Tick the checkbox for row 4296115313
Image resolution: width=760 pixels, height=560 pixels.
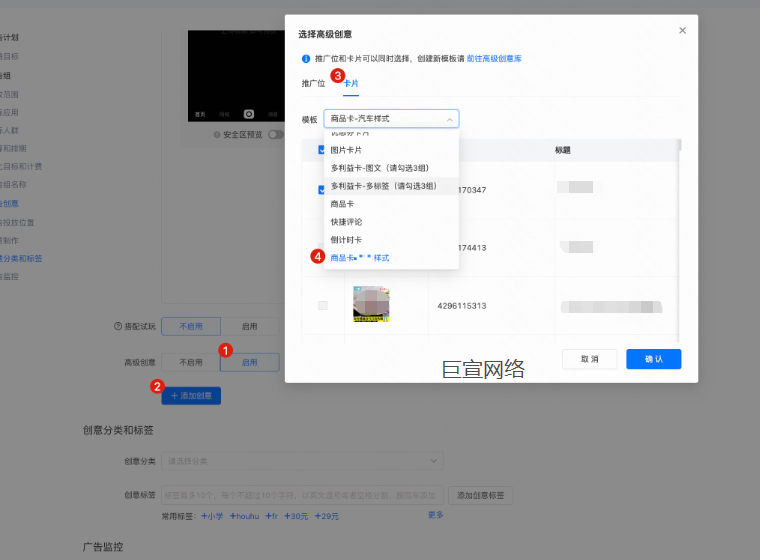(323, 305)
